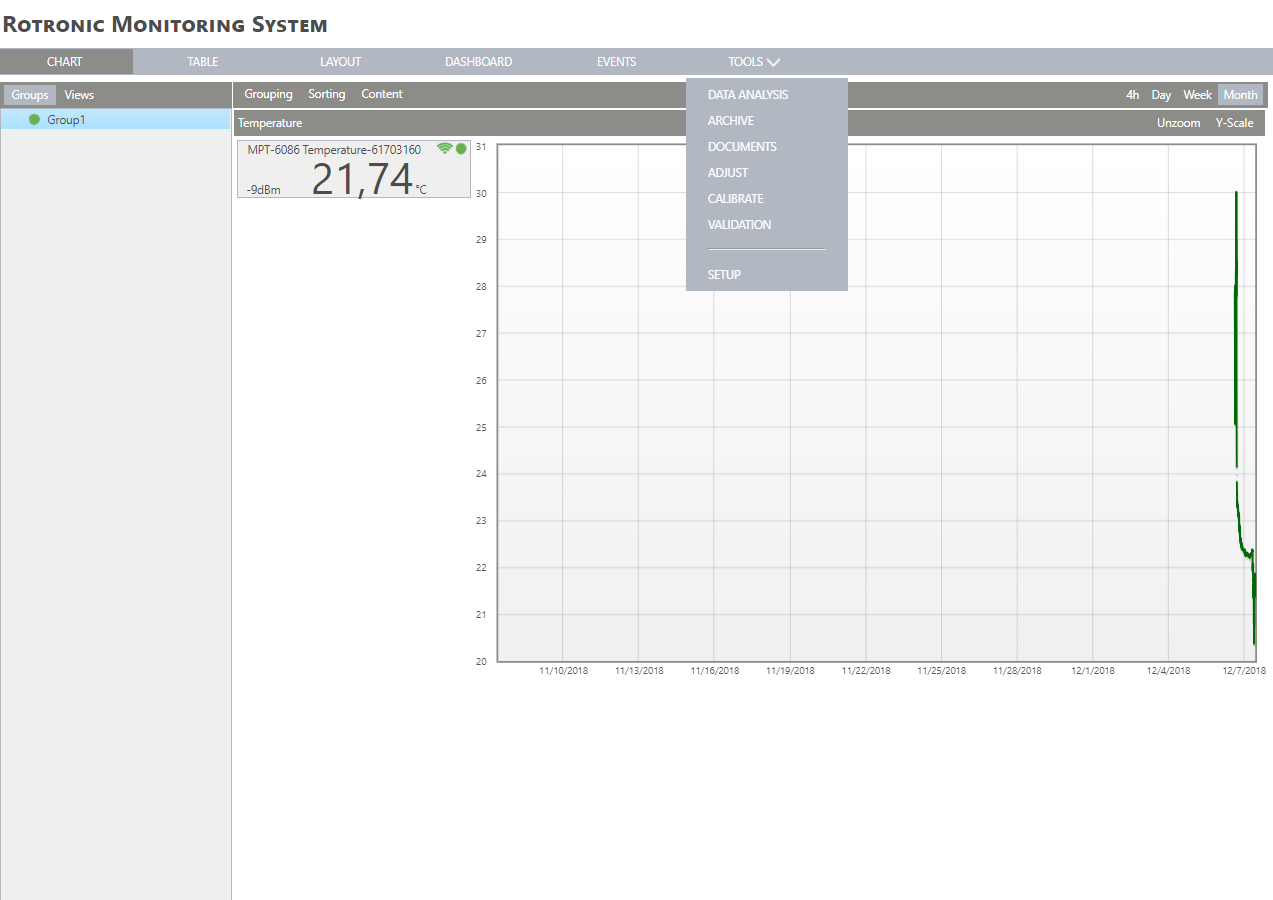The height and width of the screenshot is (900, 1273).
Task: Click the 12/7/2018 date axis label
Action: tap(1243, 670)
